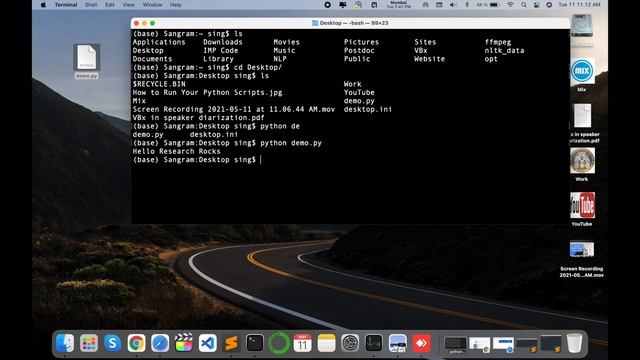640x360 pixels.
Task: Open Preview app in the Dock
Action: click(x=398, y=343)
